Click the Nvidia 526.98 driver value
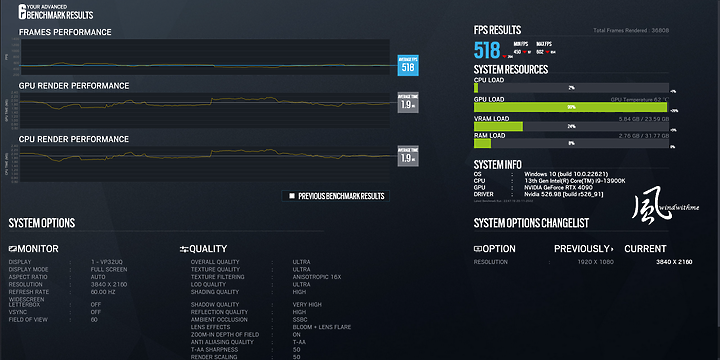Viewport: 720px width, 360px height. coord(563,194)
